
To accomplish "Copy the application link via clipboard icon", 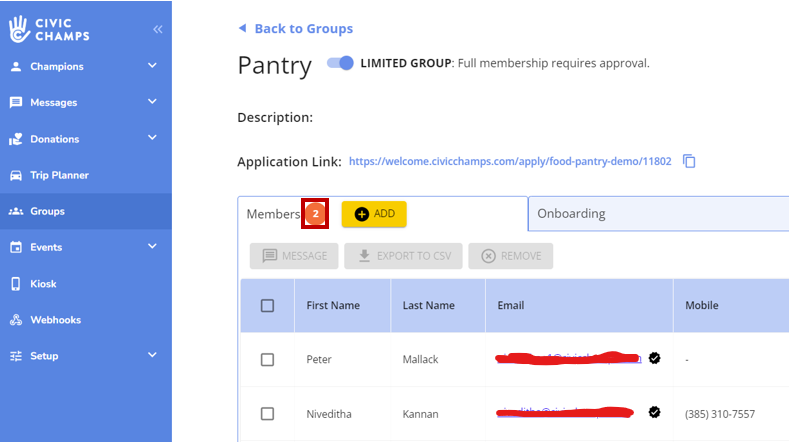I will [x=689, y=161].
